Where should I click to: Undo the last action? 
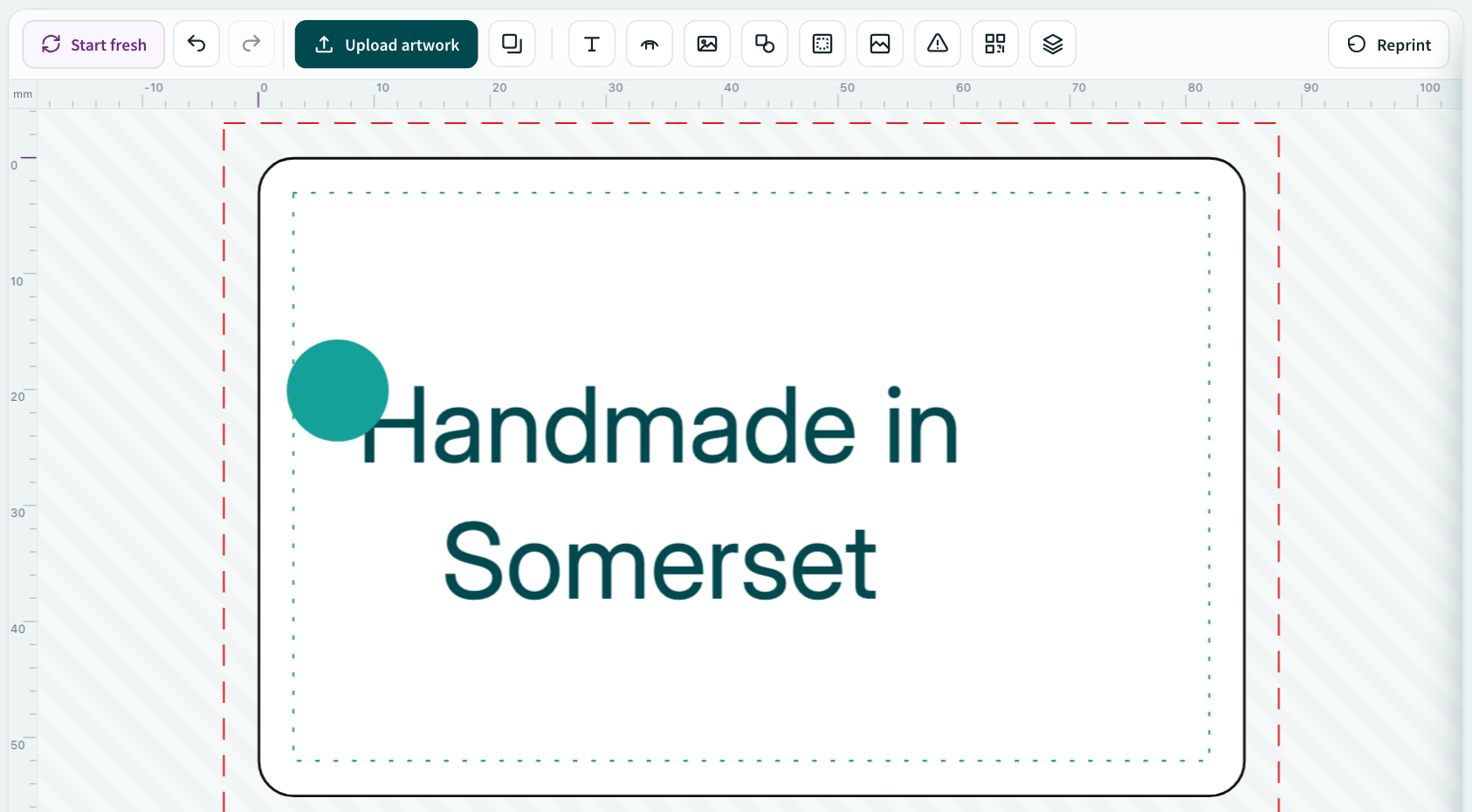click(x=196, y=45)
